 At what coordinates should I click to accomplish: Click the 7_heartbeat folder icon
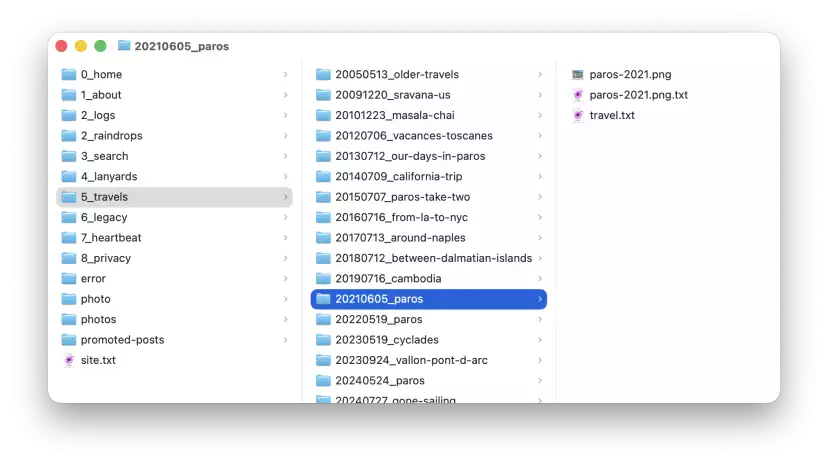69,238
